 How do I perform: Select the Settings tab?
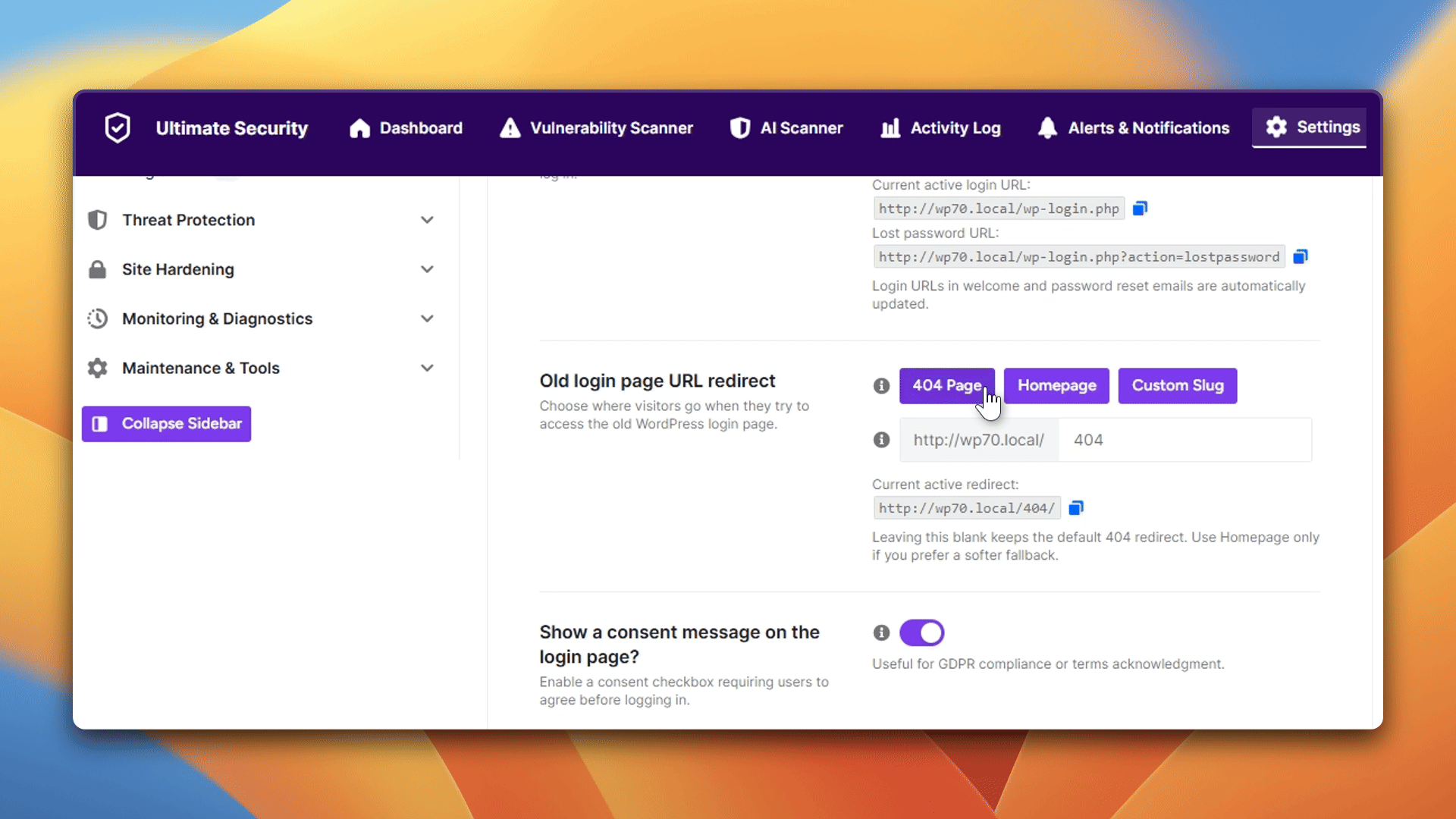pos(1310,127)
